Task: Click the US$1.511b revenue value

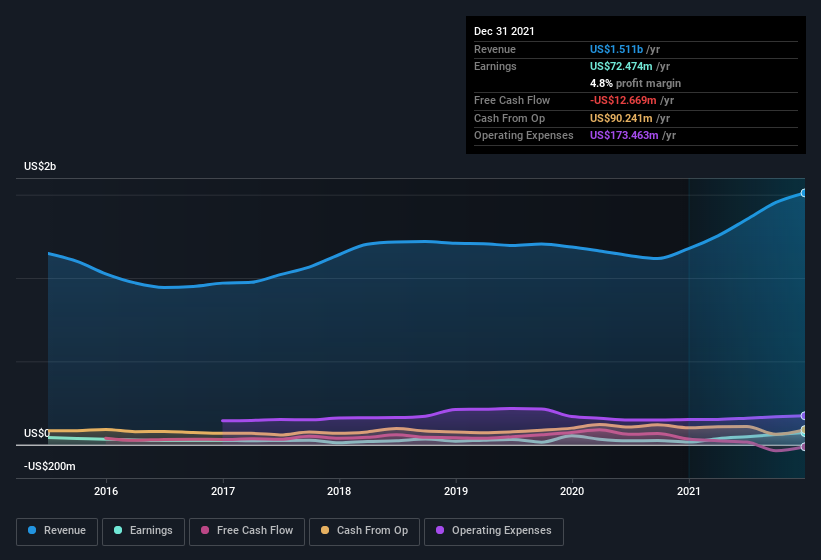Action: pyautogui.click(x=616, y=49)
